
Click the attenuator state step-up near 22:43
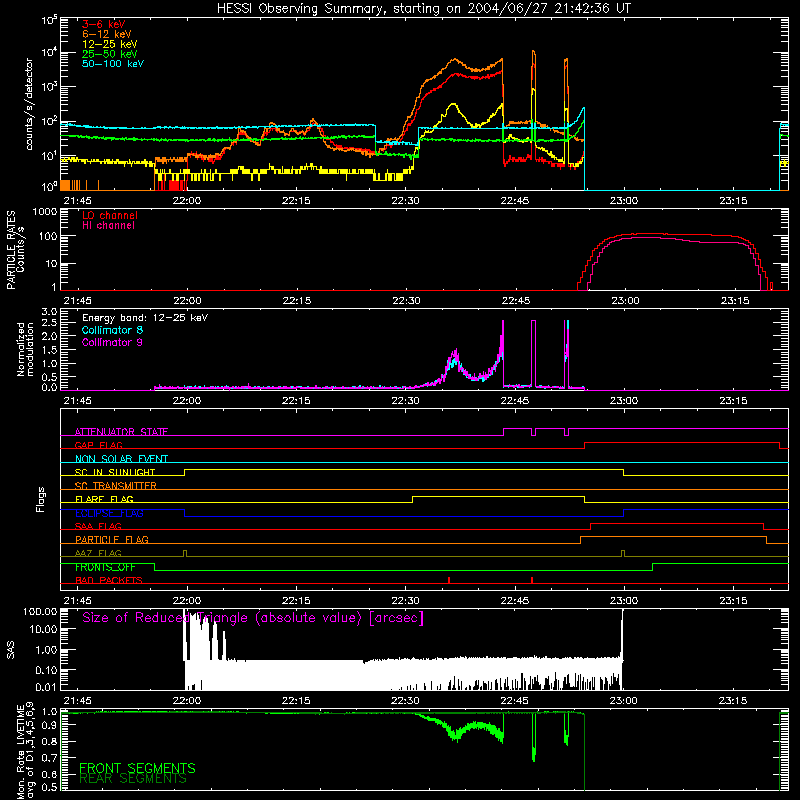pyautogui.click(x=504, y=432)
